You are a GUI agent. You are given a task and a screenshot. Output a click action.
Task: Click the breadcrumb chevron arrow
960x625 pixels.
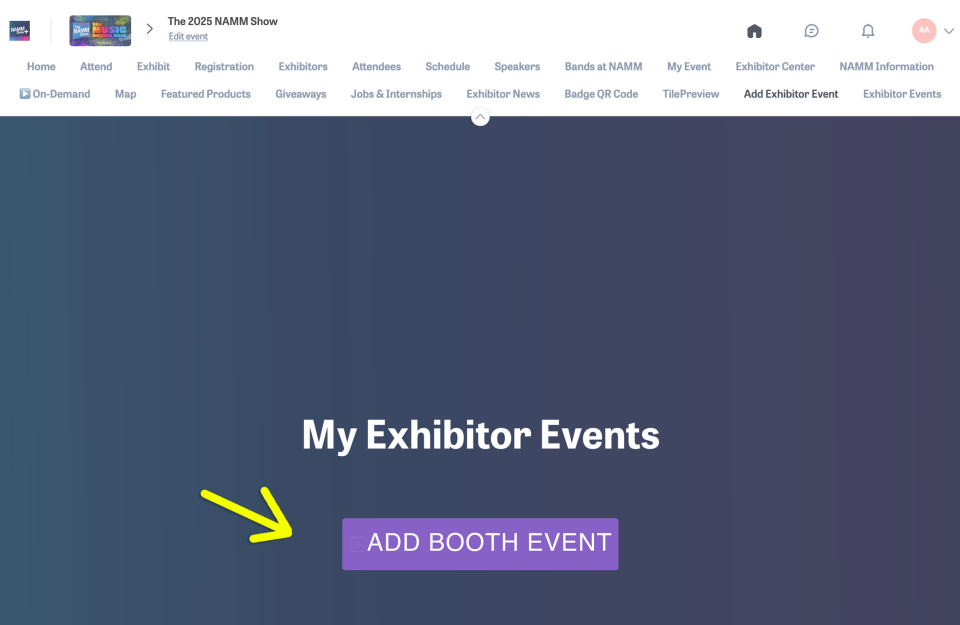[x=150, y=29]
